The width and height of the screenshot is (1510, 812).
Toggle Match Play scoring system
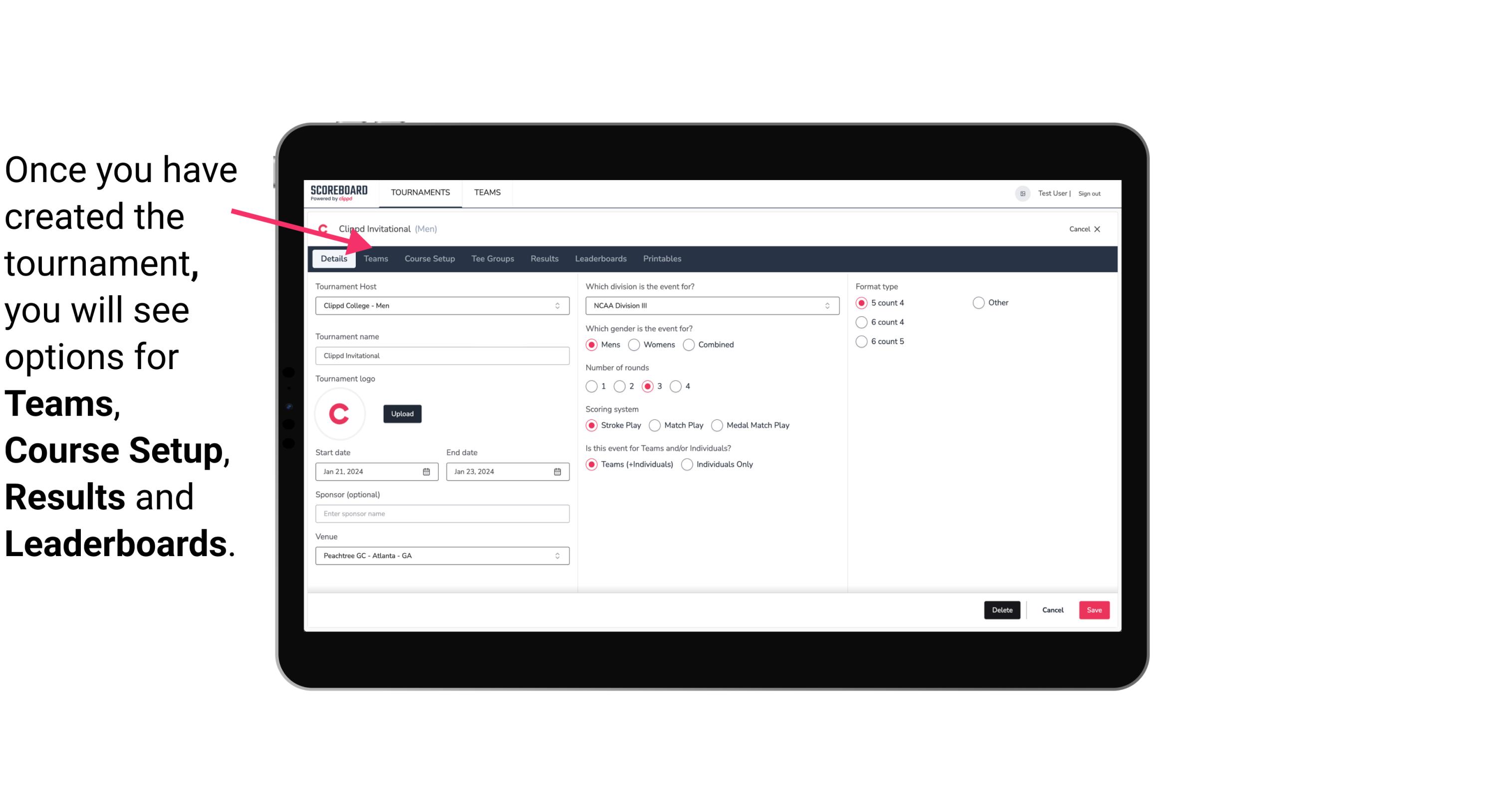tap(654, 425)
